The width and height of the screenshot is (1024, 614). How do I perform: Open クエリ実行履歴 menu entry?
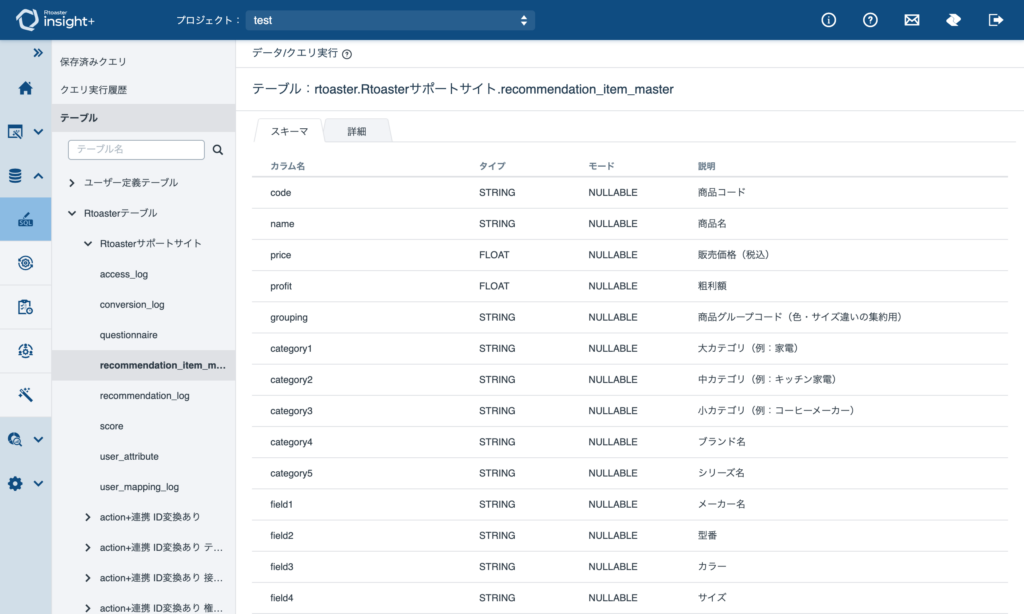pos(93,89)
